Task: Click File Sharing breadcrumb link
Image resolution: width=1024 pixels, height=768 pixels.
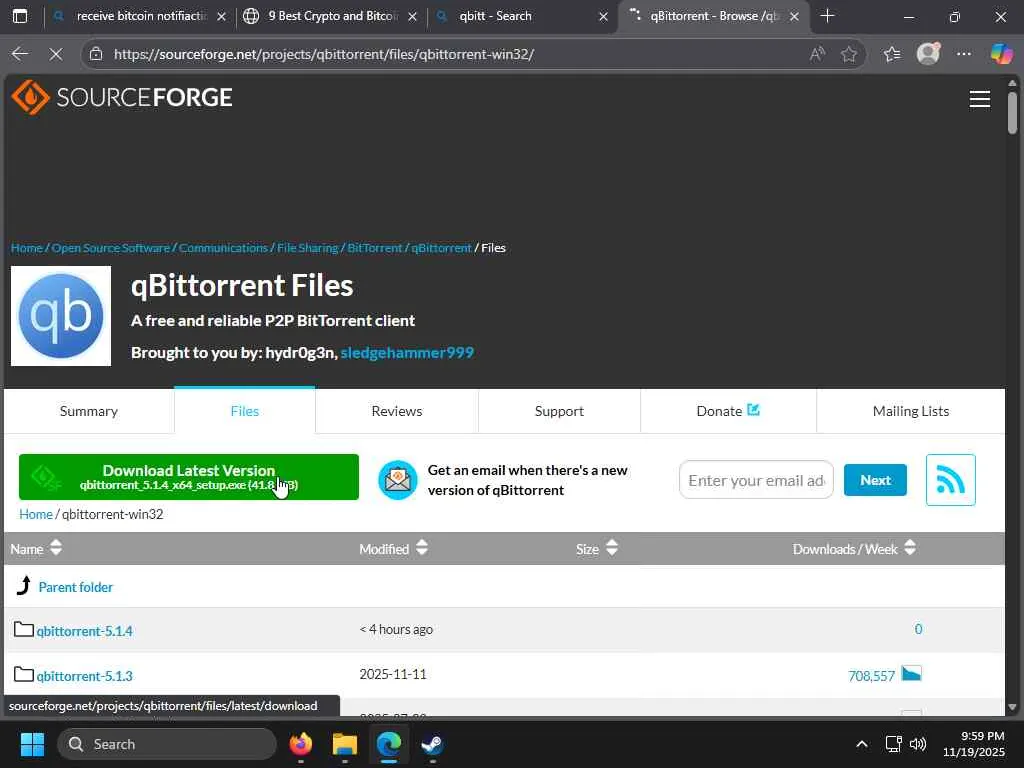Action: 308,248
